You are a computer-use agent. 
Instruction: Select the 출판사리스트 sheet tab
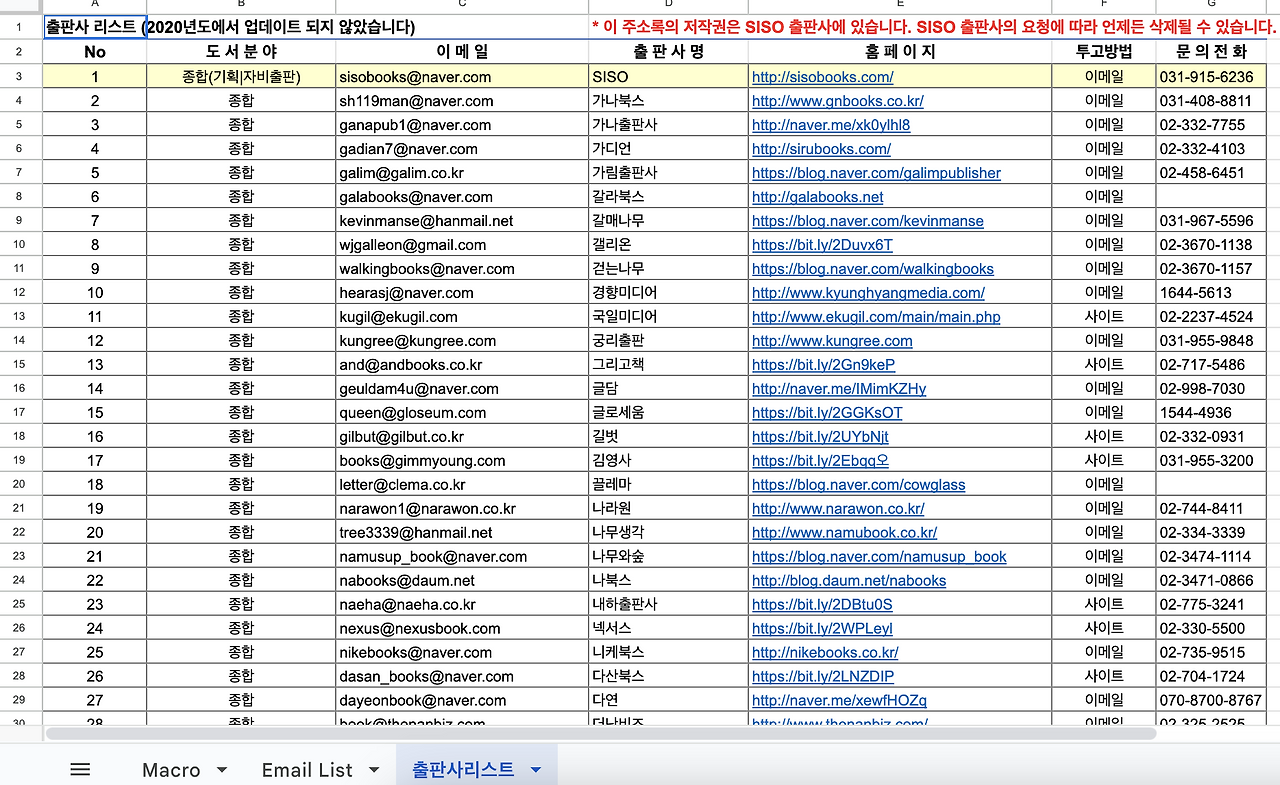pyautogui.click(x=463, y=769)
